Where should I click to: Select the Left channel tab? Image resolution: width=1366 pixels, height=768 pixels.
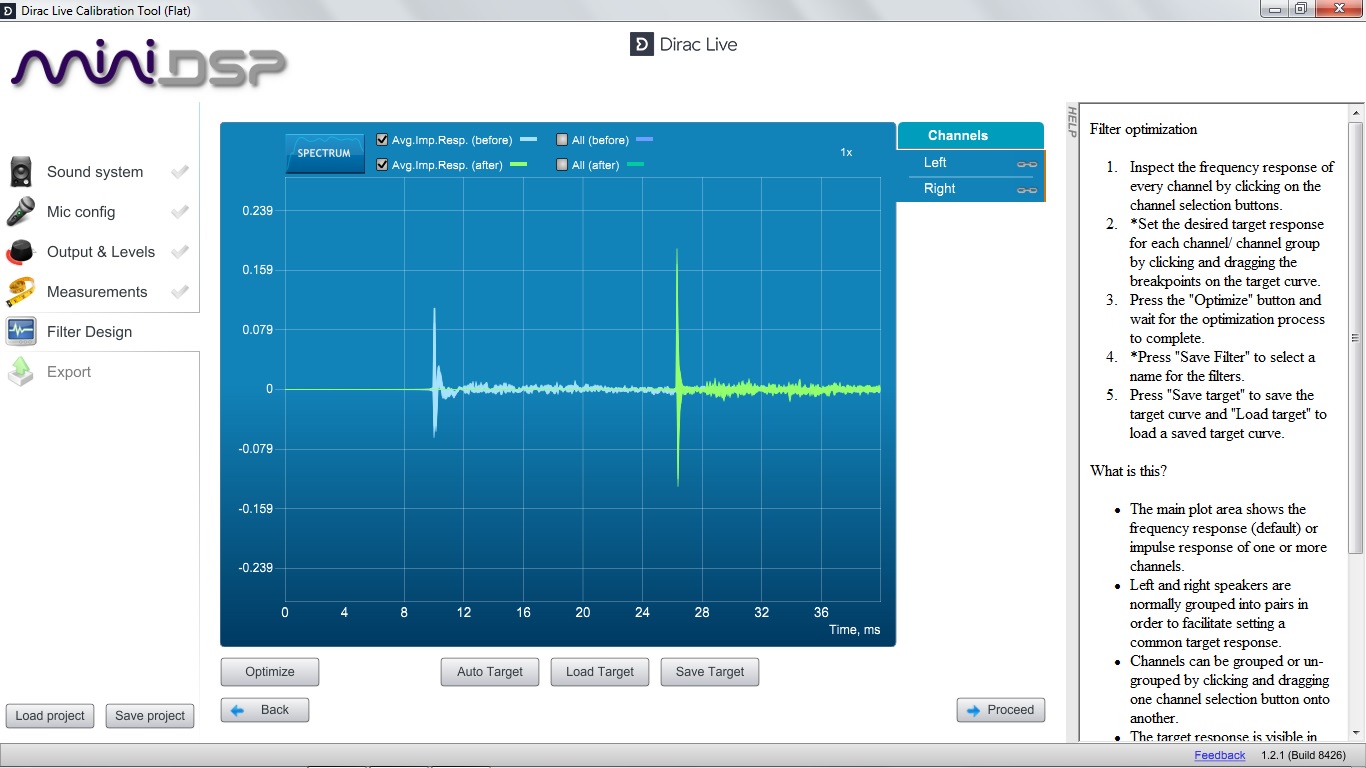click(936, 163)
